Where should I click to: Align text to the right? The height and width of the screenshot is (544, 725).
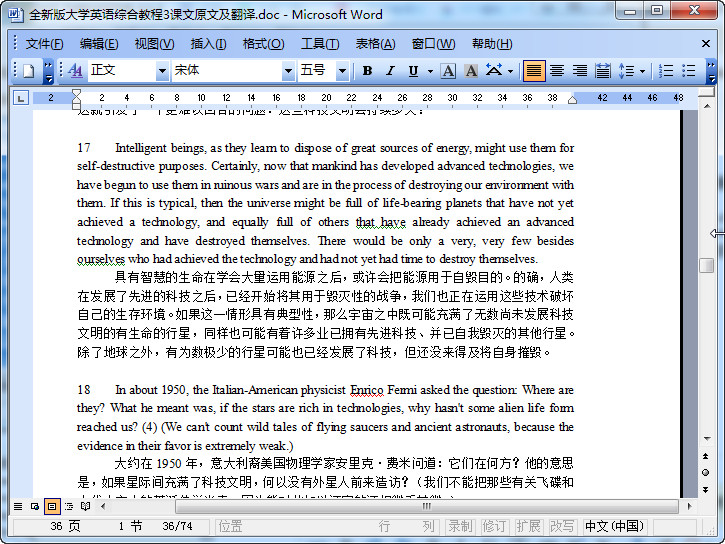[580, 71]
